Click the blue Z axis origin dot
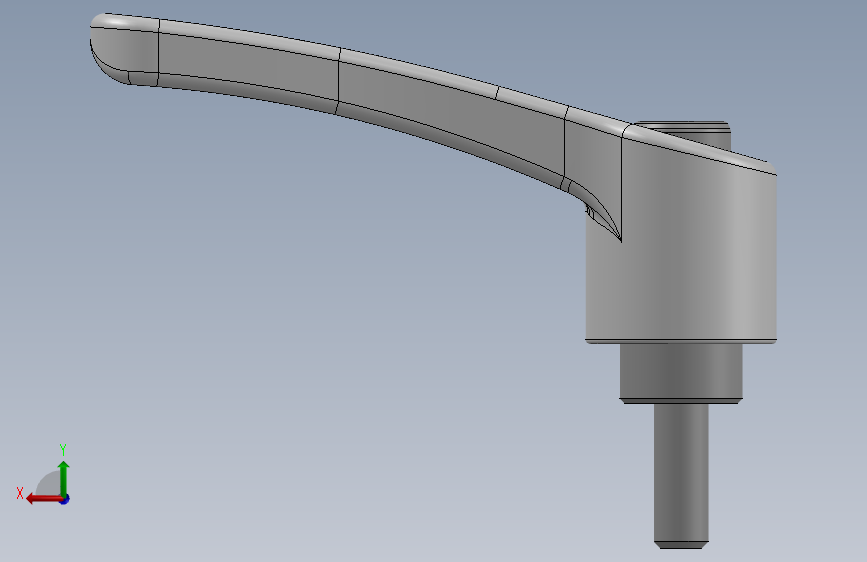Image resolution: width=867 pixels, height=562 pixels. (x=65, y=499)
